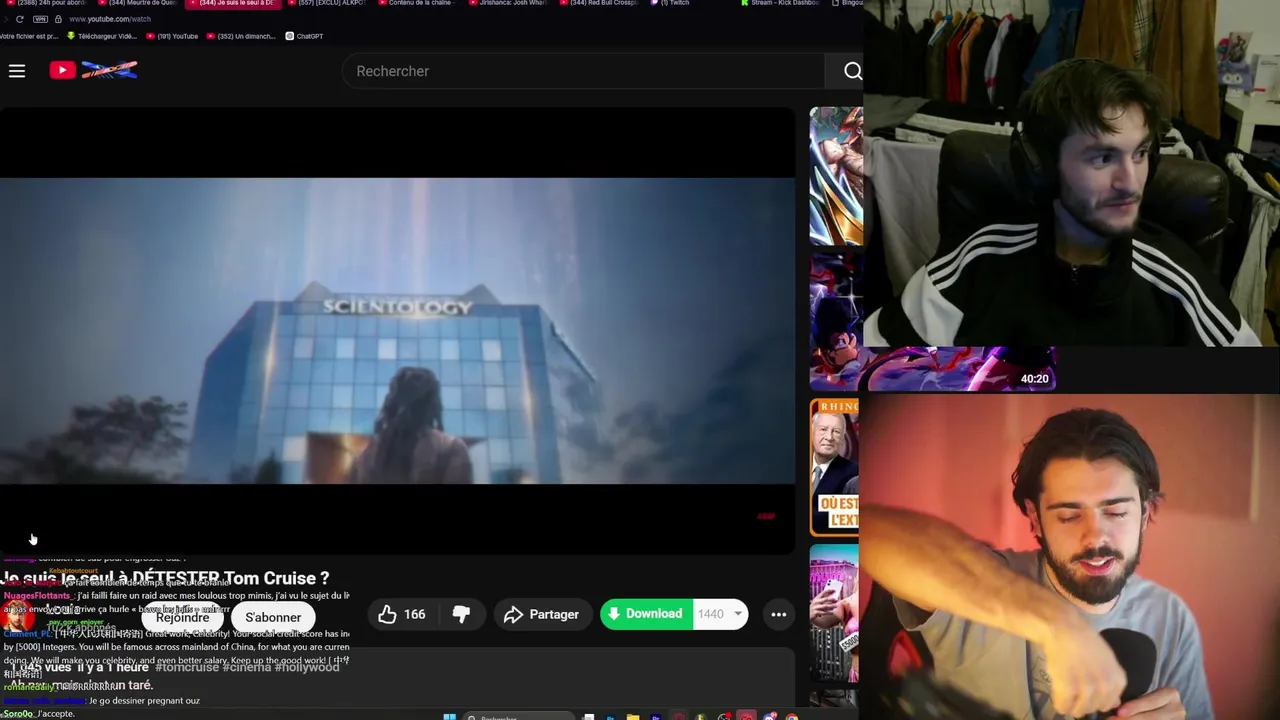Click the Scientology building video frame
Viewport: 1280px width, 720px height.
pos(397,330)
